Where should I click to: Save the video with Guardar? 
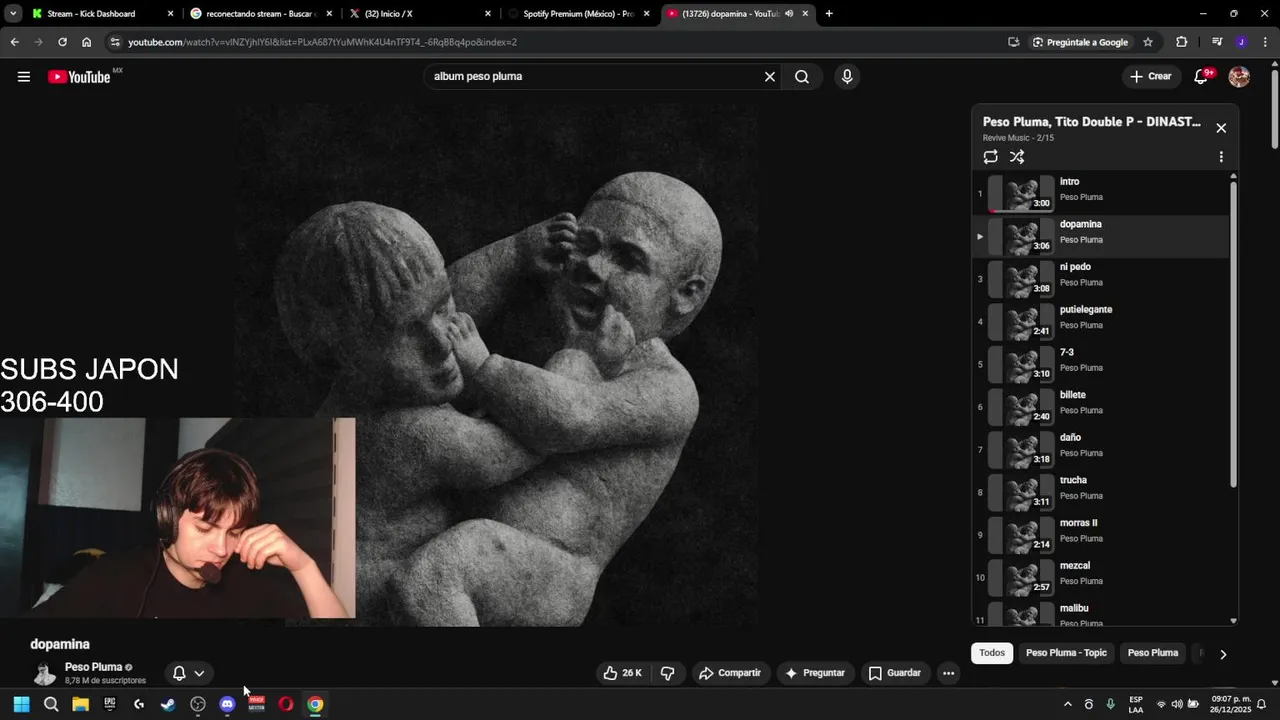pyautogui.click(x=894, y=673)
